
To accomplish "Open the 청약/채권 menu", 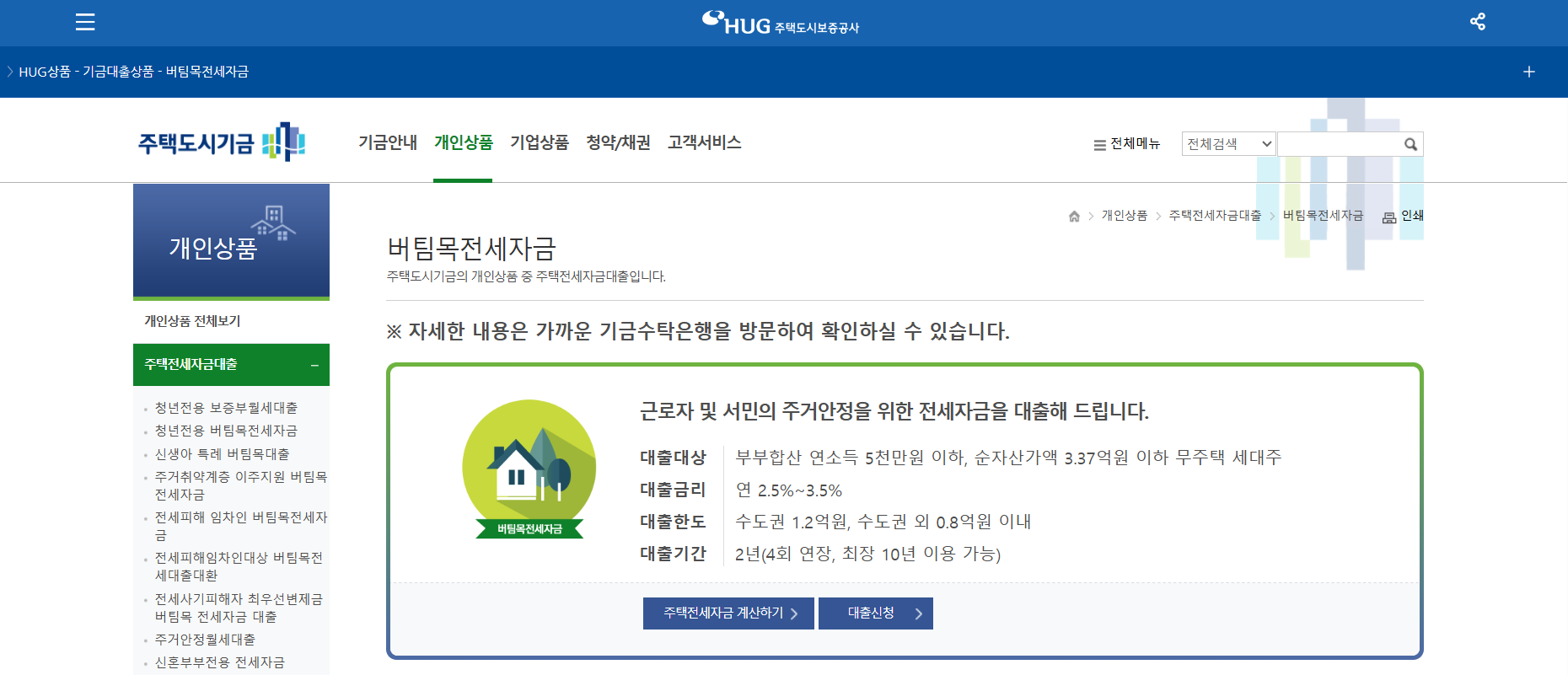I will 618,142.
